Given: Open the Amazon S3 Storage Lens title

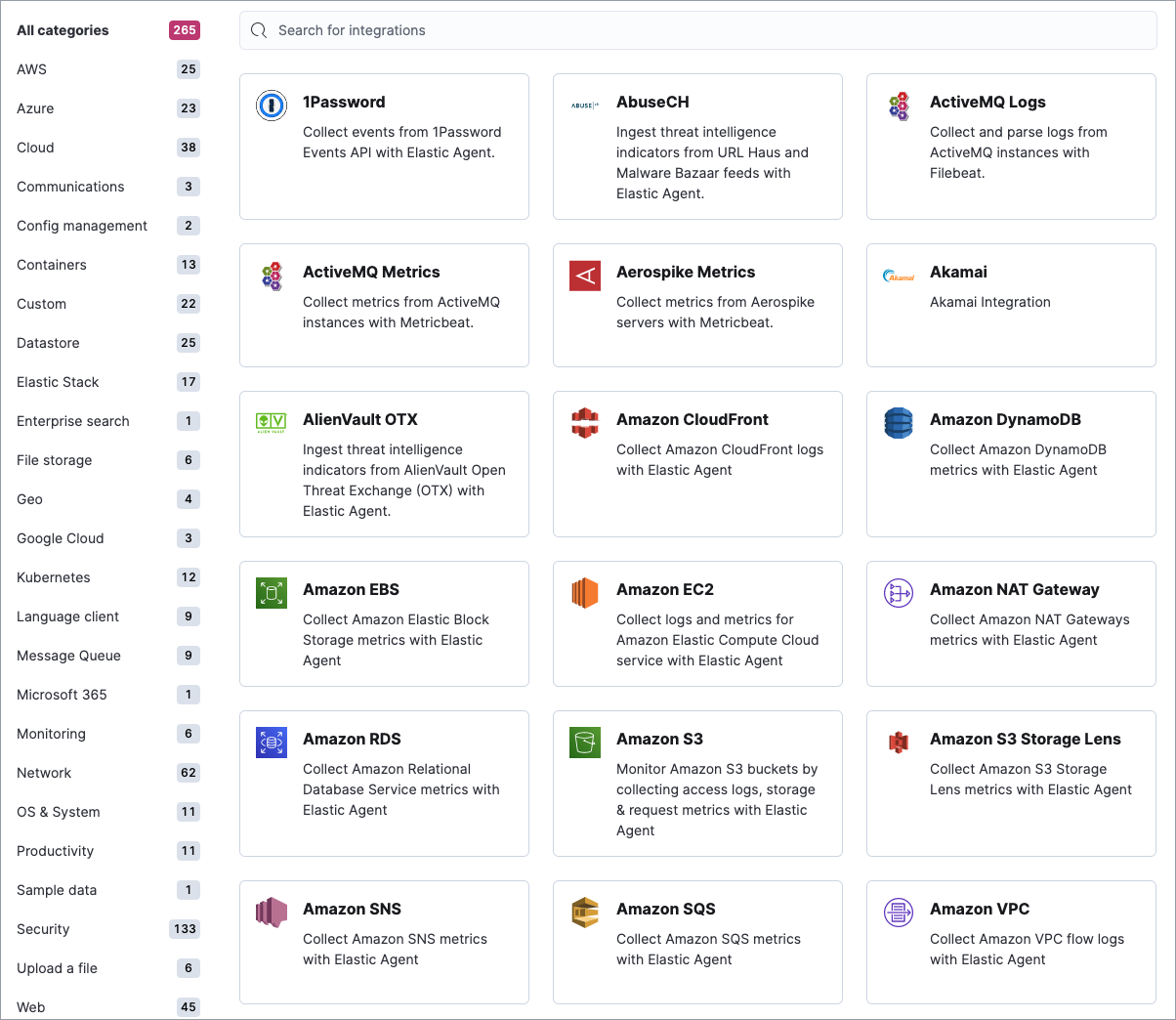Looking at the screenshot, I should (1026, 739).
